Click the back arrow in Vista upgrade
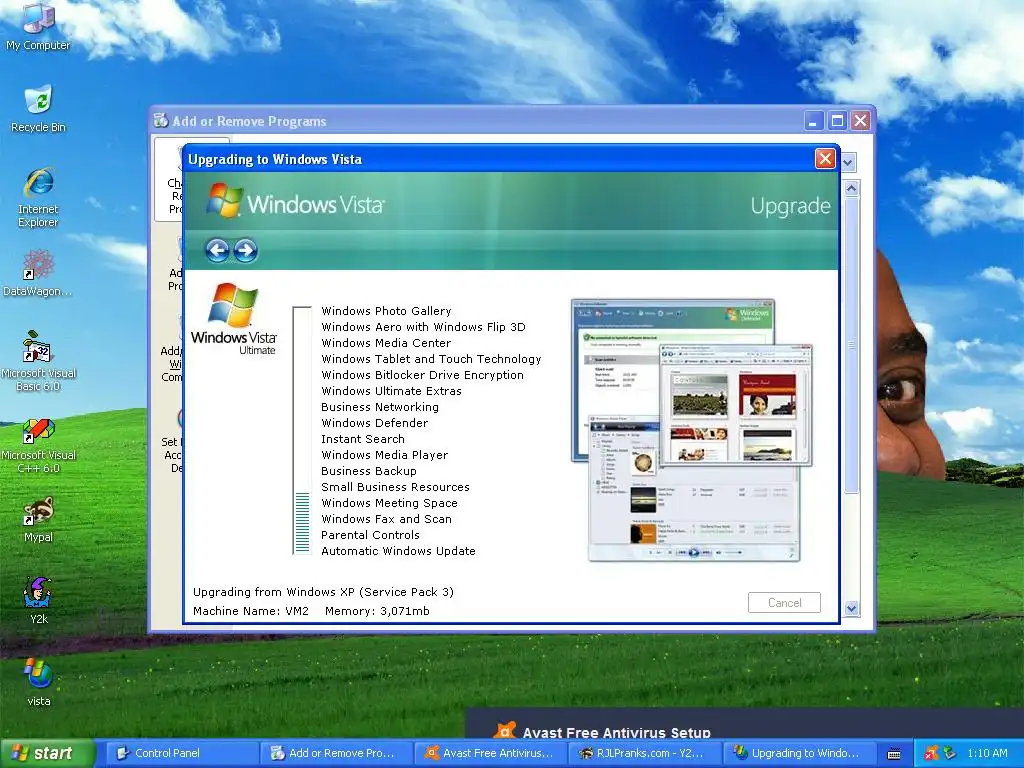Screen dimensions: 1024x768 (x=217, y=250)
